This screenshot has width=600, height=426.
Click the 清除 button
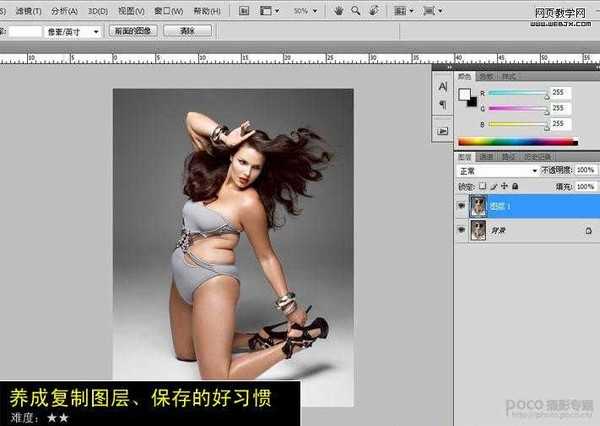point(186,31)
